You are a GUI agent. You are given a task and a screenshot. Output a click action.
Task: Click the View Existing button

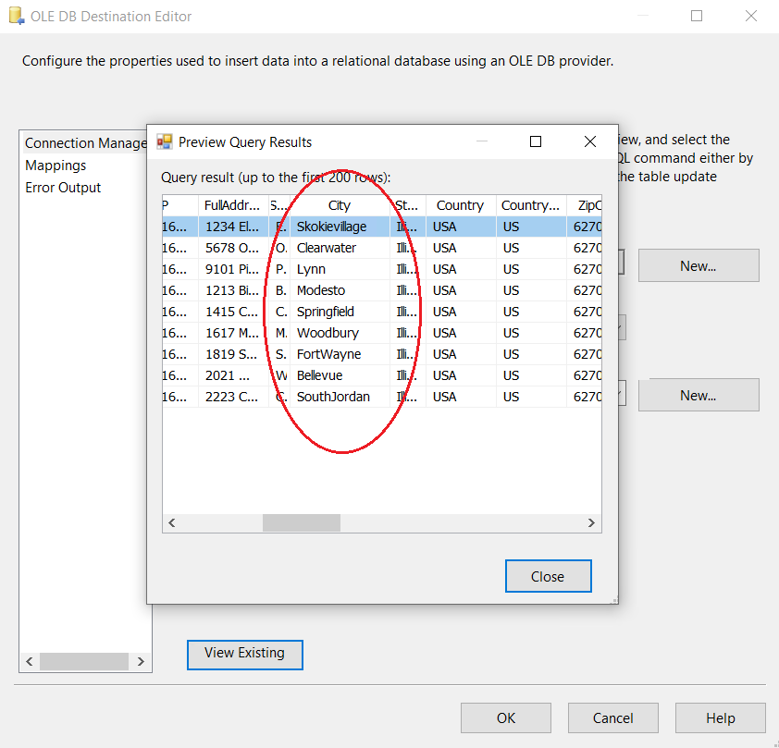click(x=244, y=653)
